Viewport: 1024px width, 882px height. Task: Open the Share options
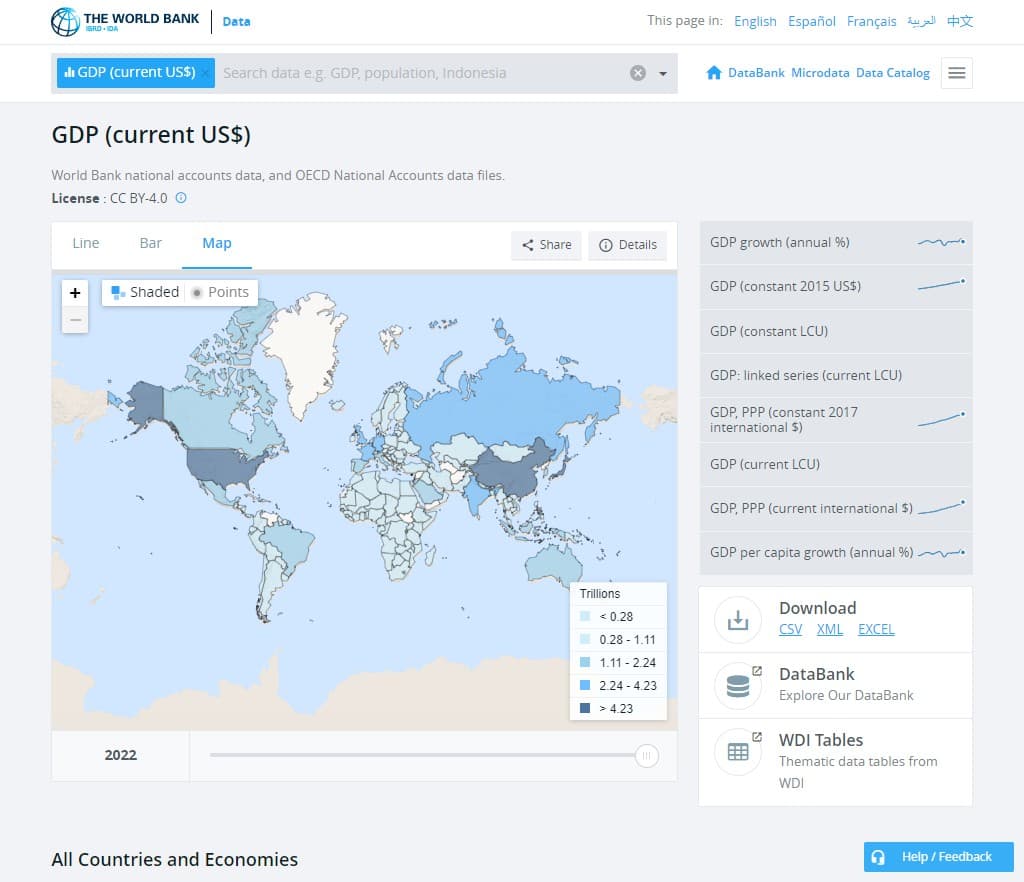[546, 245]
